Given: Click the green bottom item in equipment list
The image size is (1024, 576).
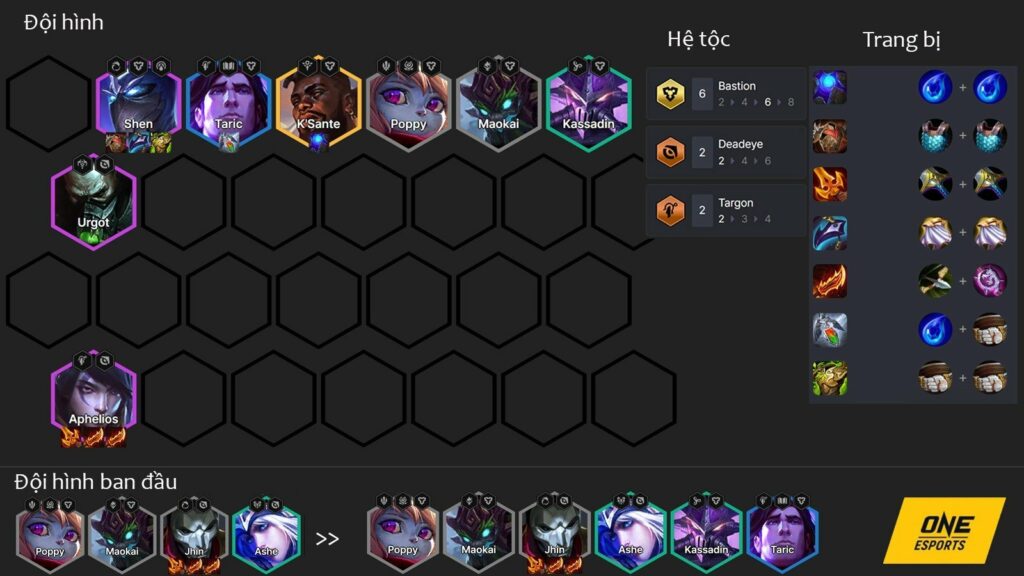Looking at the screenshot, I should click(x=830, y=378).
